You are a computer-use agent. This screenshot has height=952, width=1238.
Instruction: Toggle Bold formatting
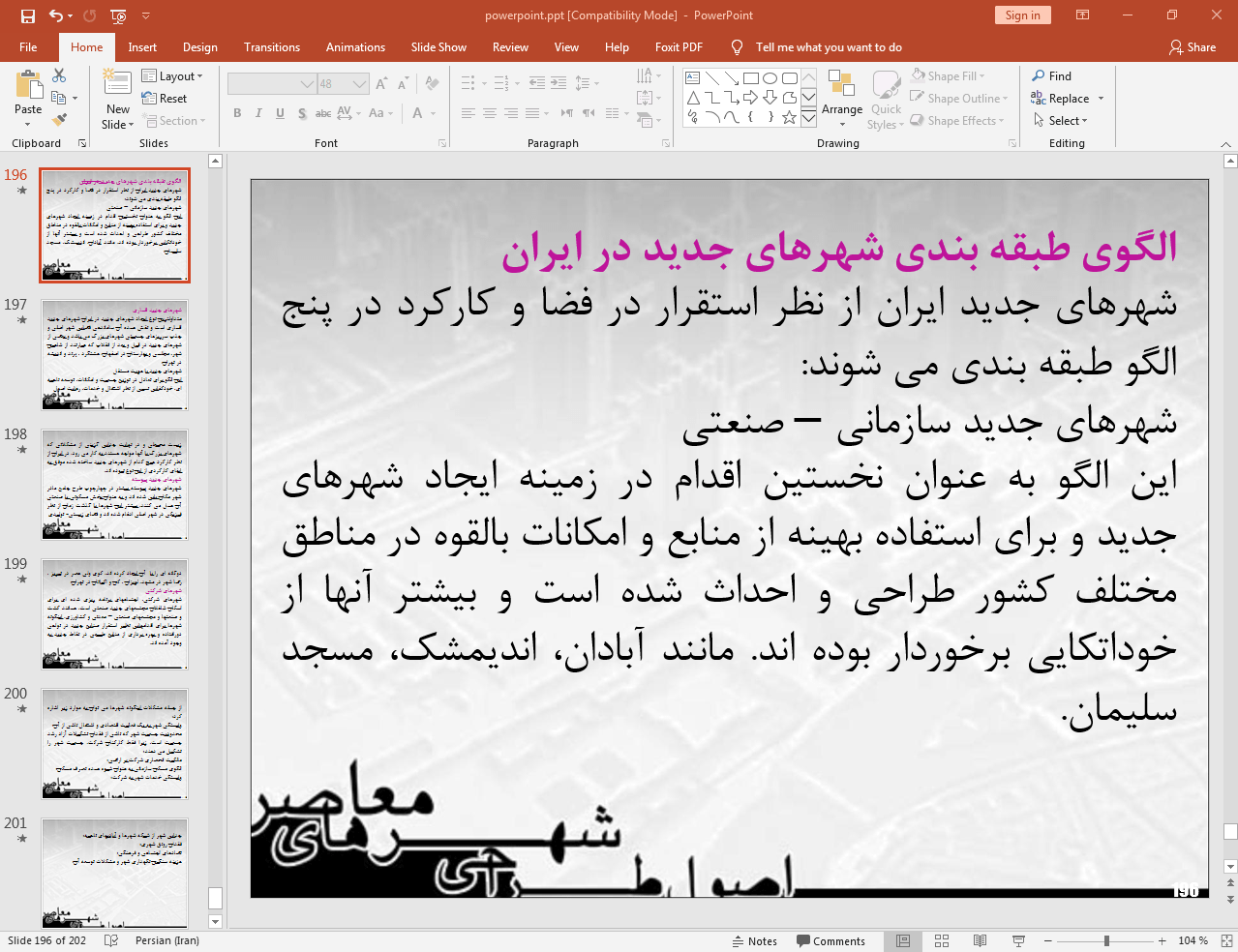pos(237,113)
